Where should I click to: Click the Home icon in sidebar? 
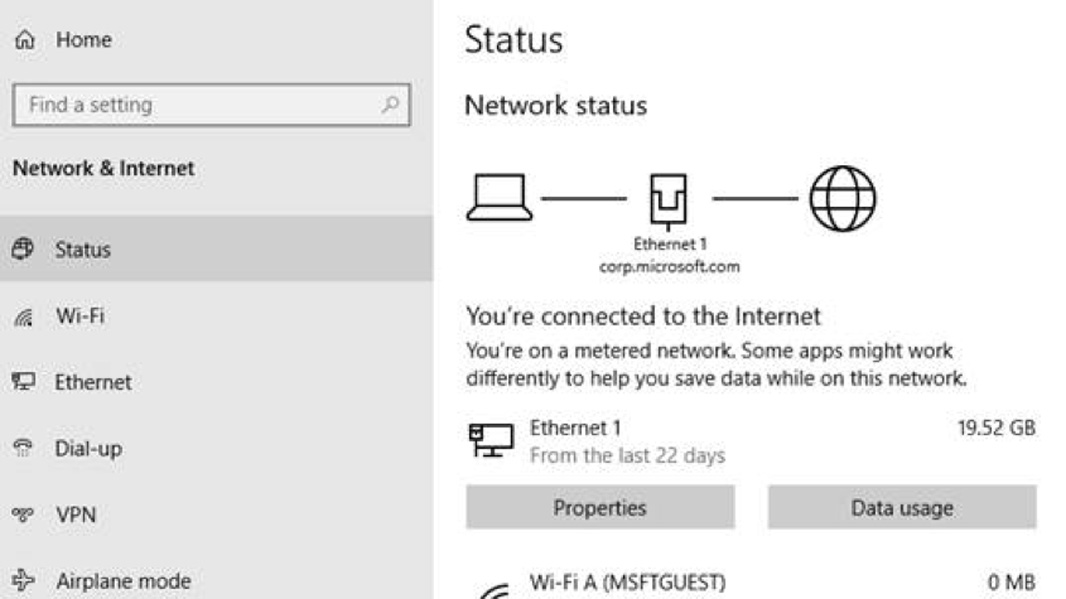21,40
